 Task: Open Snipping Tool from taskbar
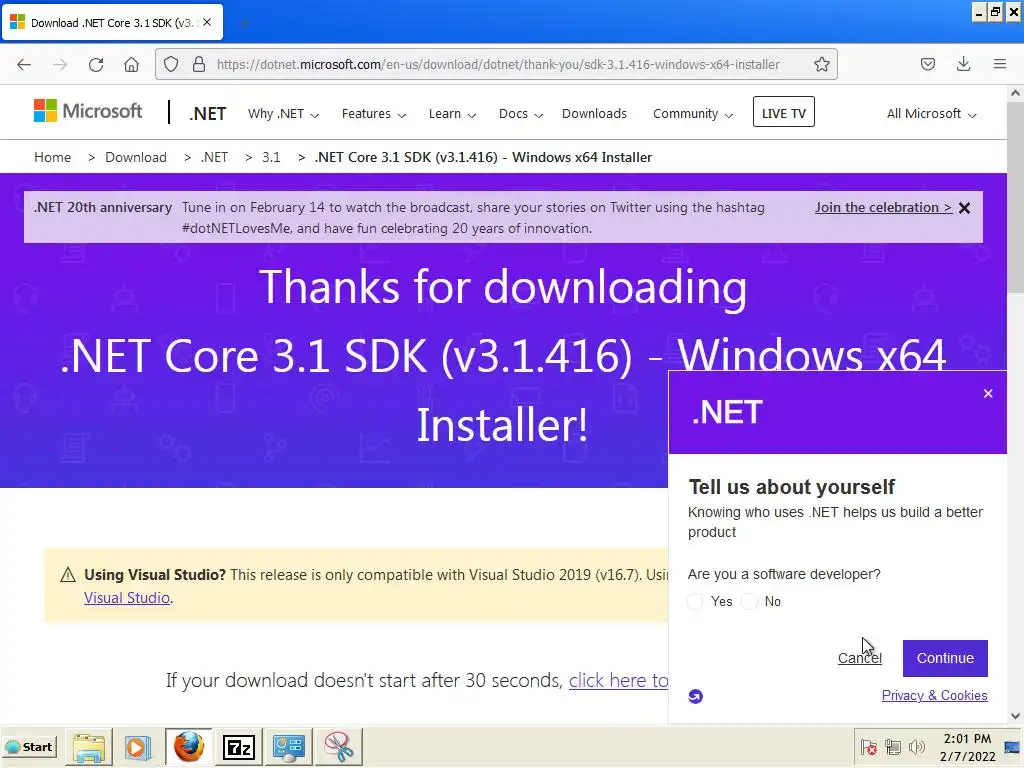pyautogui.click(x=338, y=746)
